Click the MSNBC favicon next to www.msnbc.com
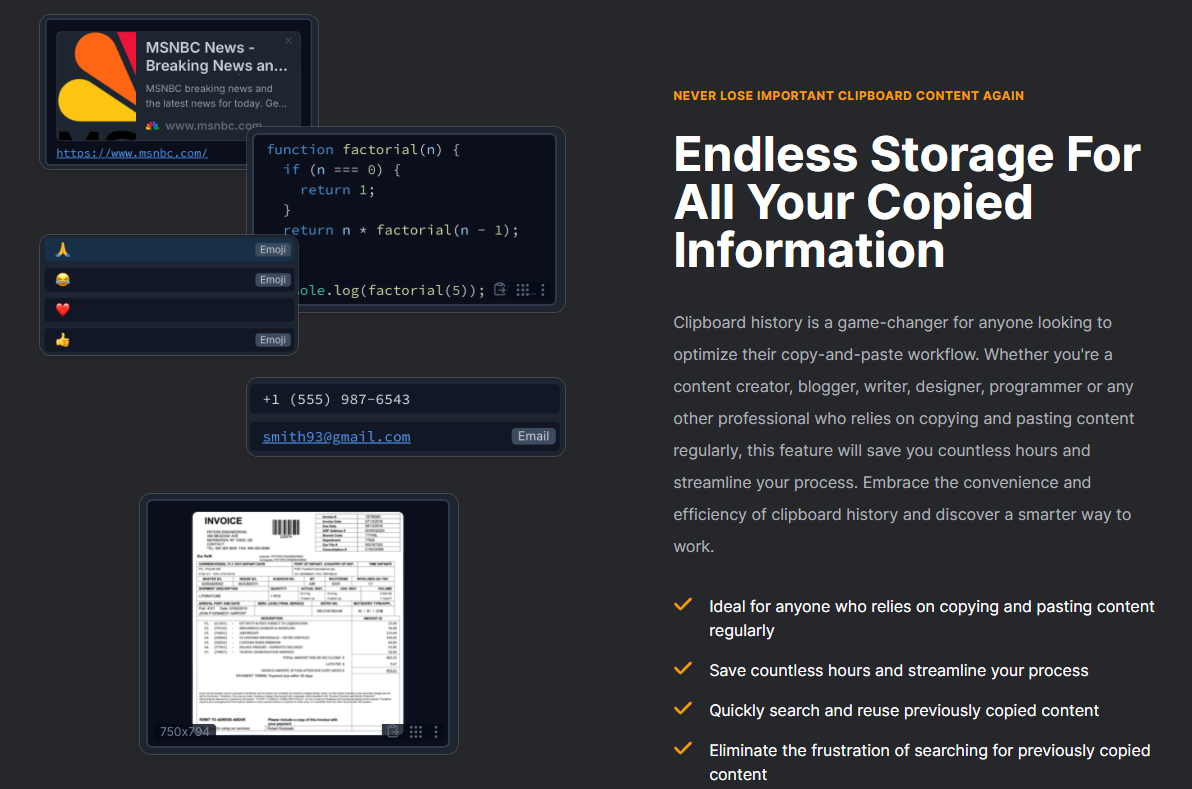1192x789 pixels. [153, 125]
